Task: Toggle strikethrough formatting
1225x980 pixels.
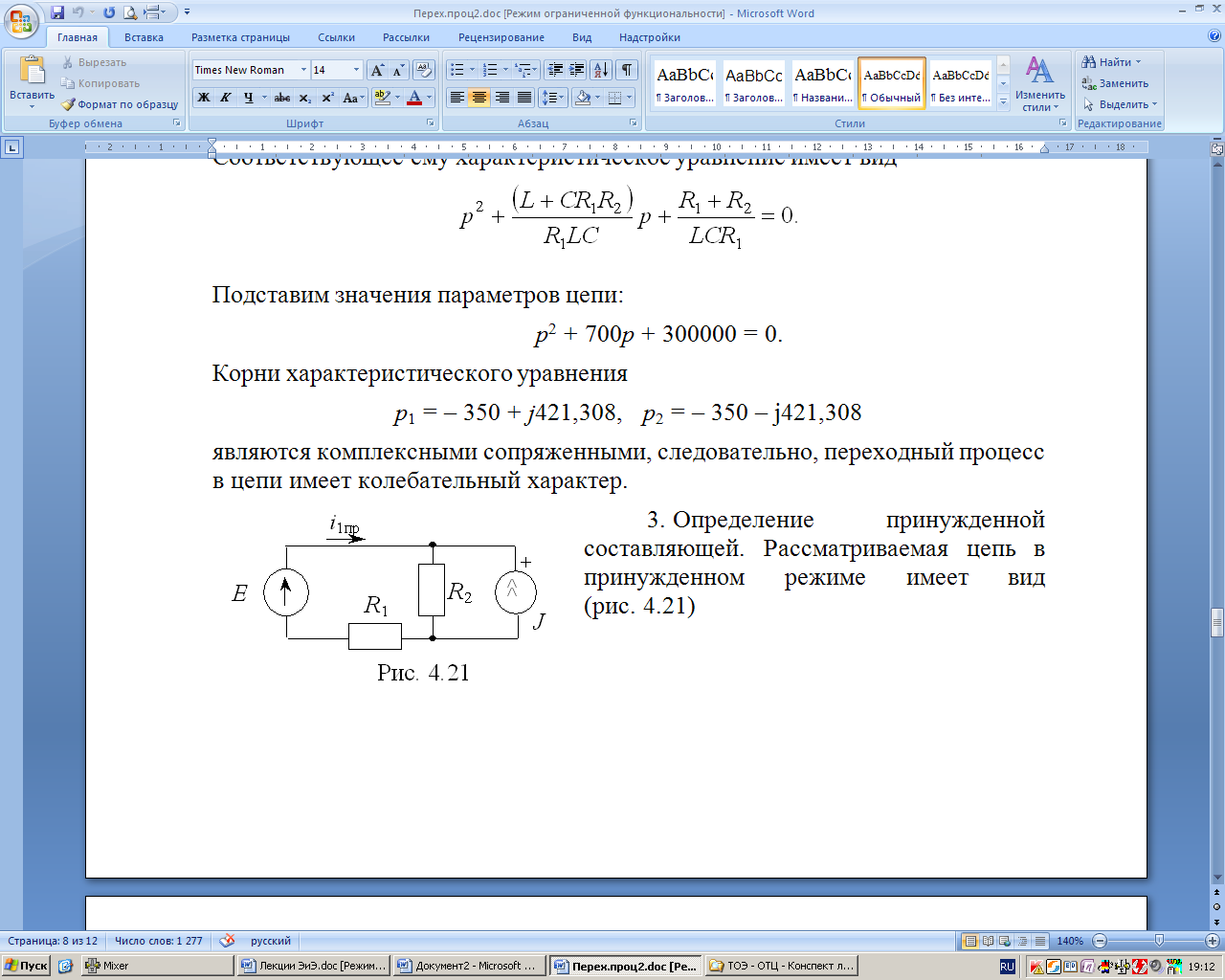Action: coord(281,98)
